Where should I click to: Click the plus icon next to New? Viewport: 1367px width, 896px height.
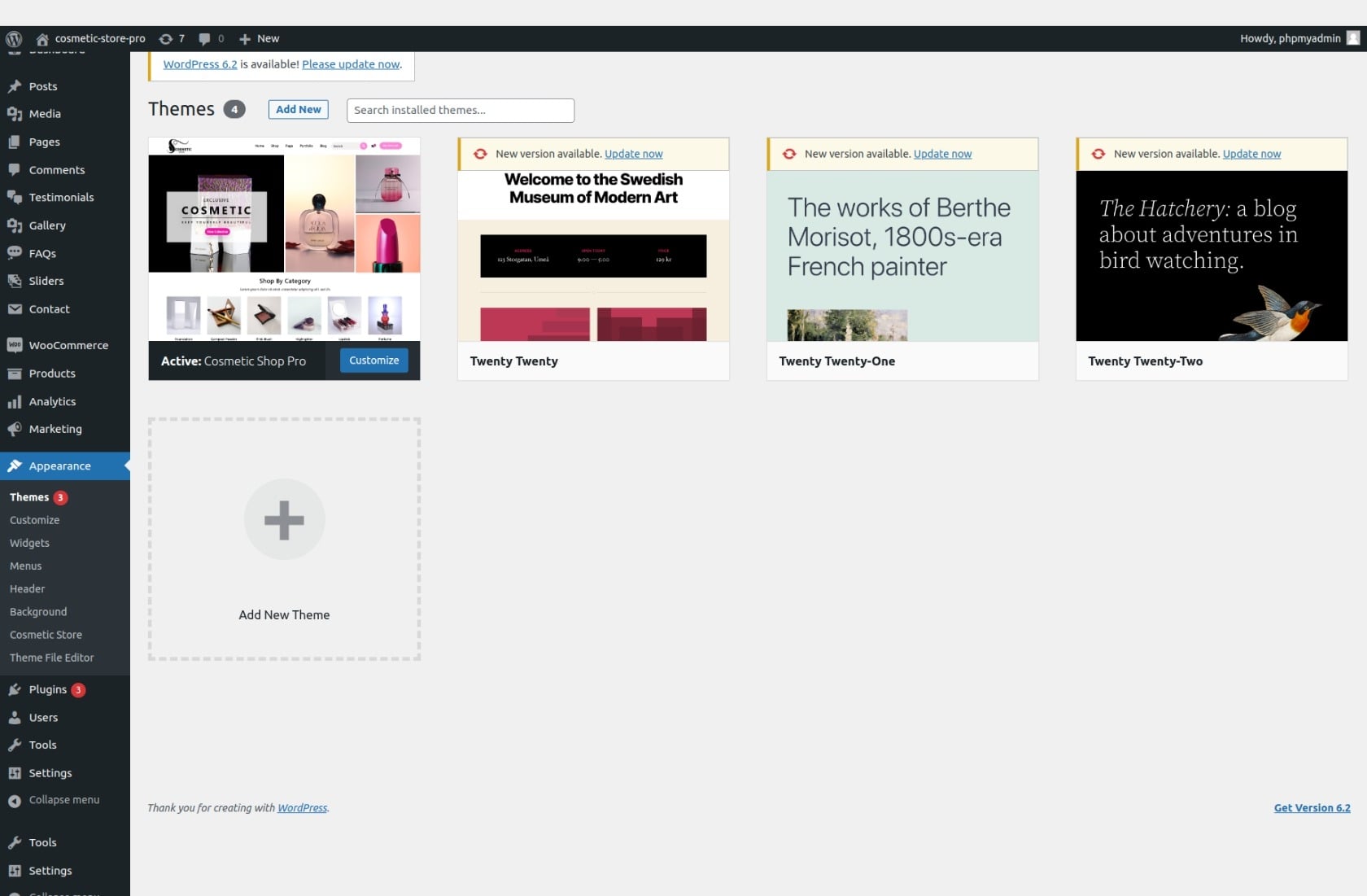[x=245, y=38]
